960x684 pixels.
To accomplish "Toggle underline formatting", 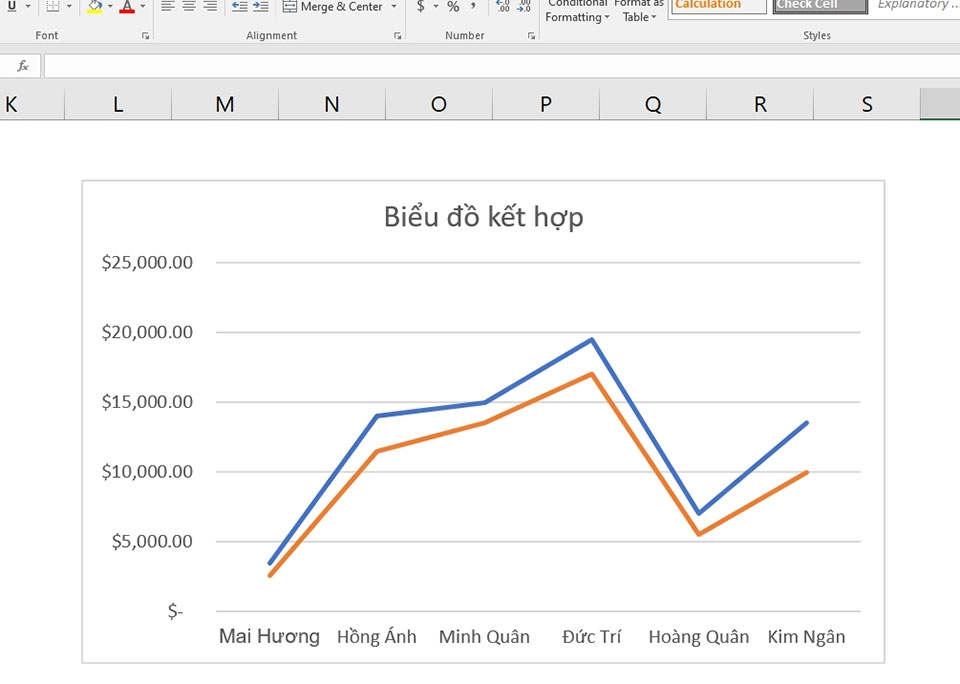I will coord(11,6).
